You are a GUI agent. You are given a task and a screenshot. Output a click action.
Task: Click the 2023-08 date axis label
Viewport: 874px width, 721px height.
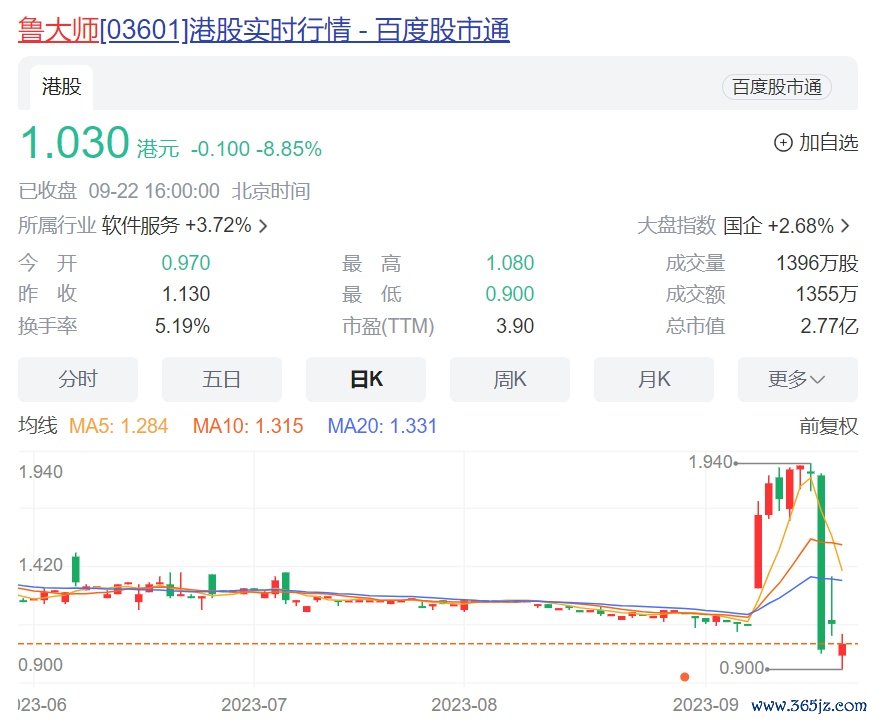click(464, 705)
